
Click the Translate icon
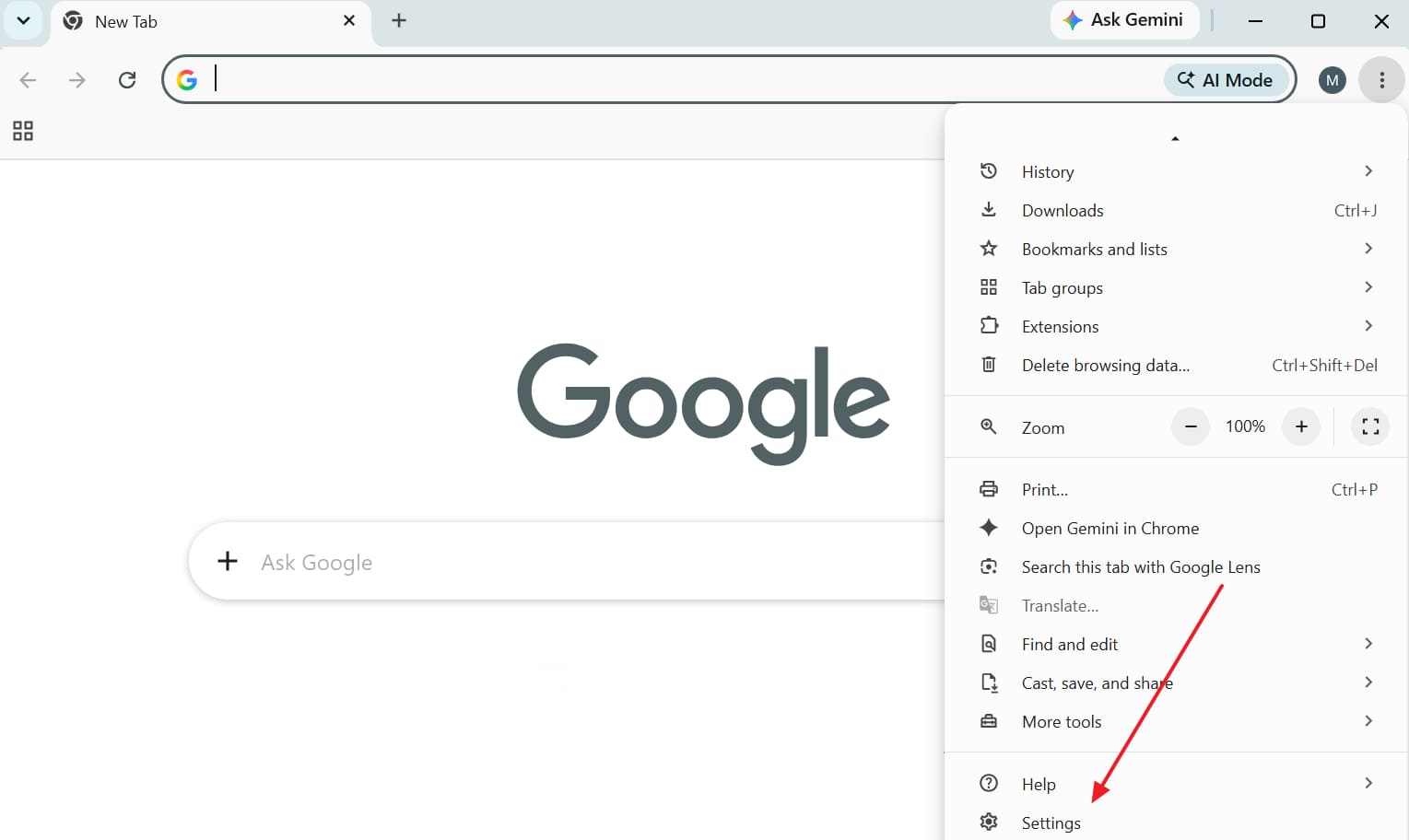tap(989, 605)
